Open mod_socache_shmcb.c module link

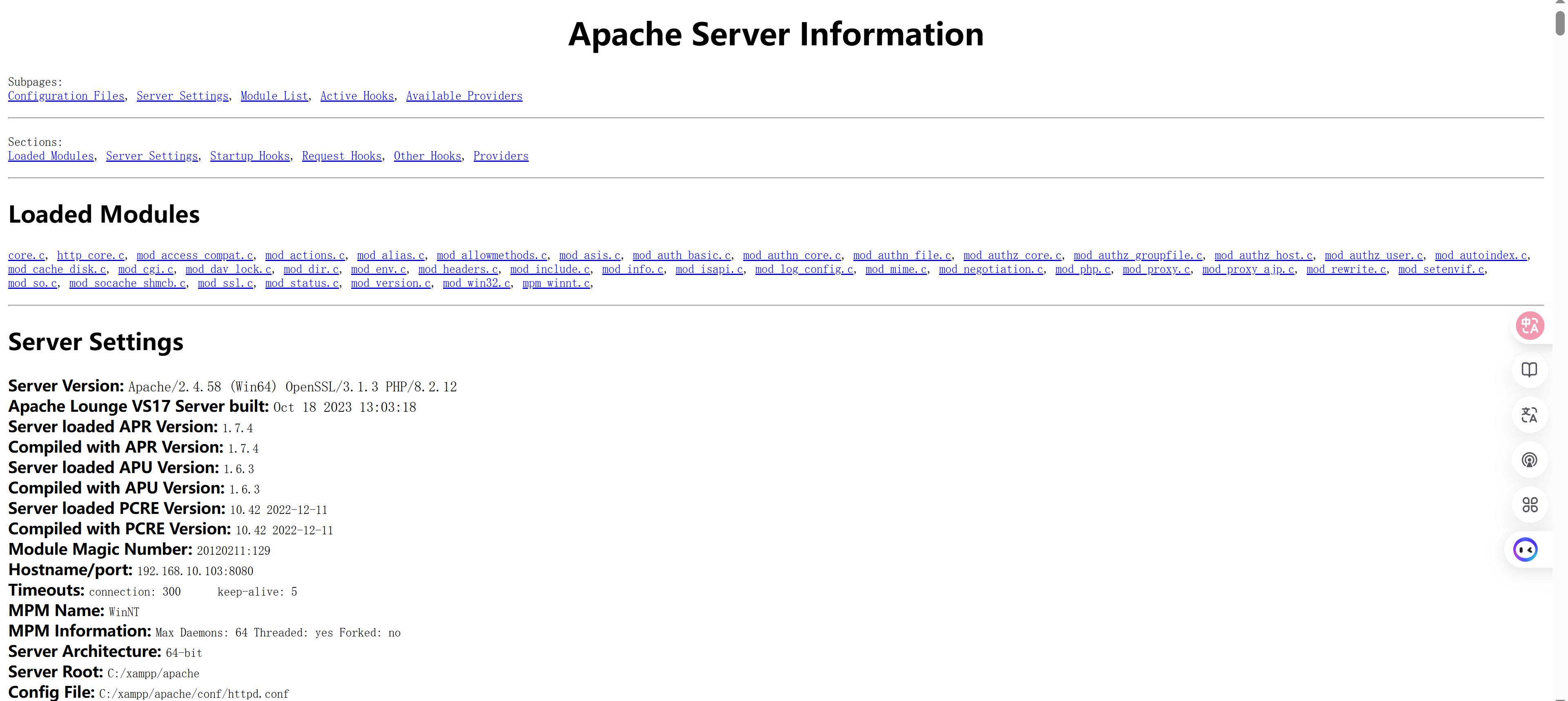127,283
